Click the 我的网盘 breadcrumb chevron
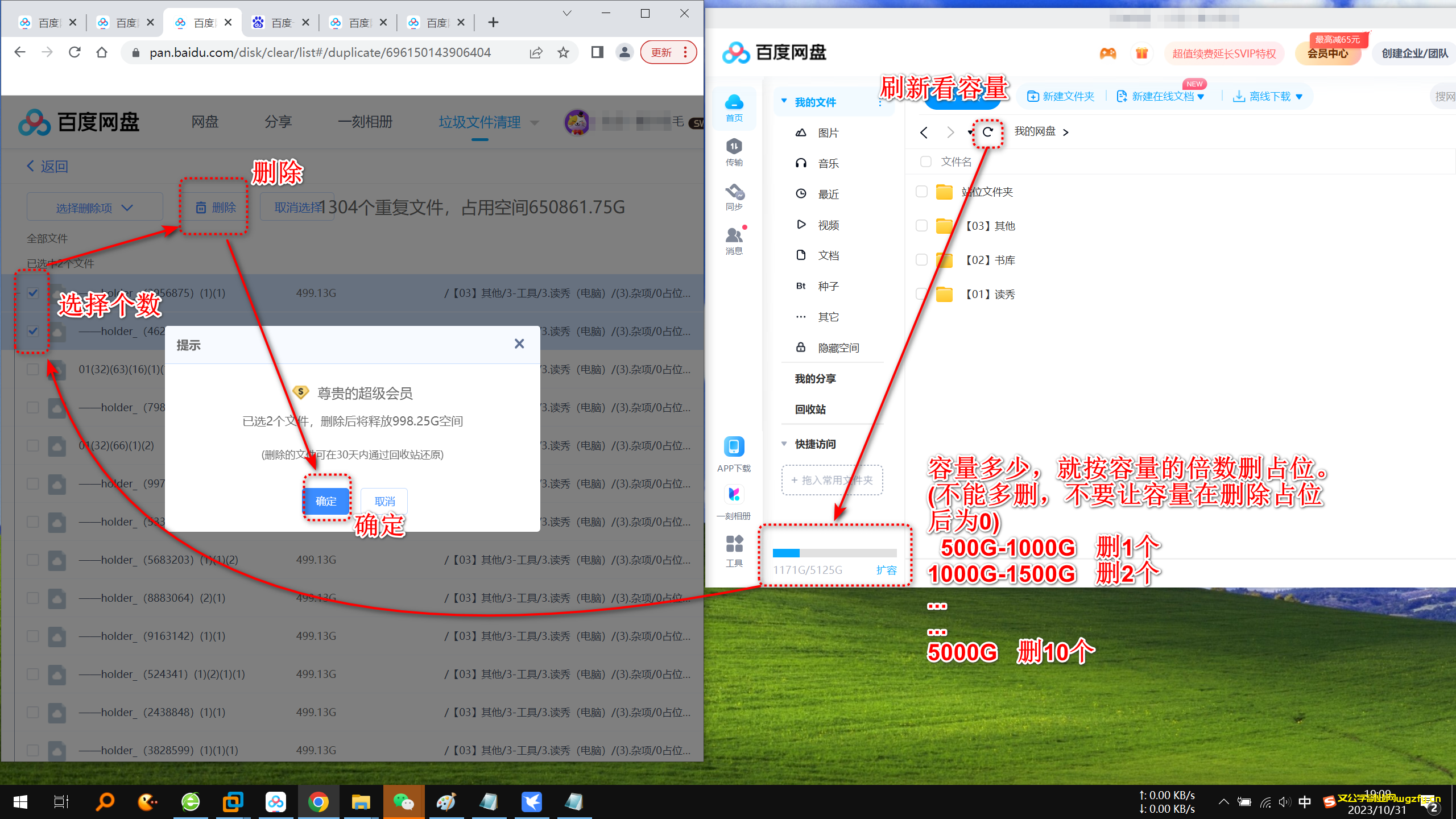Screen dimensions: 1456x819 (x=1066, y=133)
